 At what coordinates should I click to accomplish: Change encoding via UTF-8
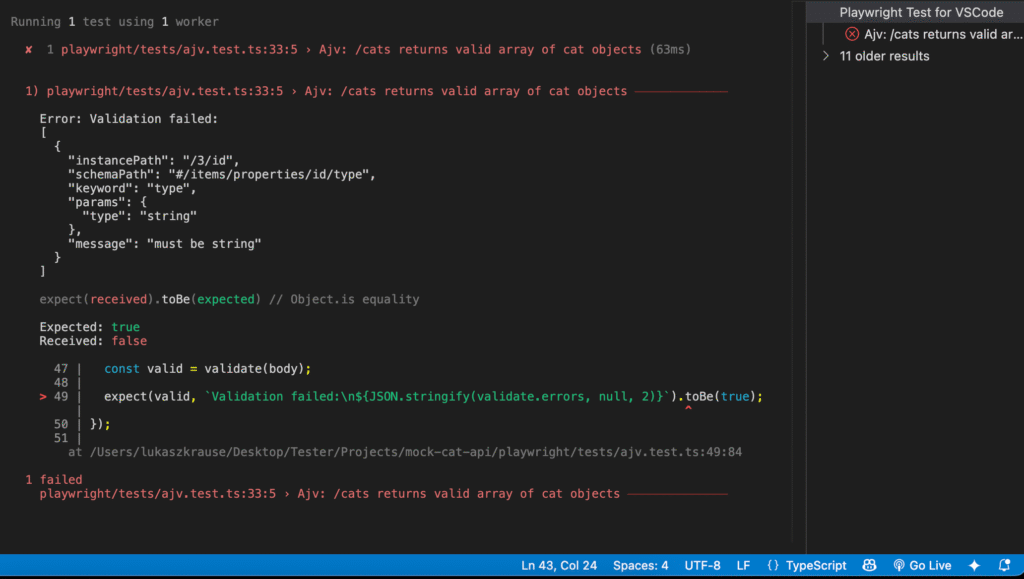[x=702, y=565]
